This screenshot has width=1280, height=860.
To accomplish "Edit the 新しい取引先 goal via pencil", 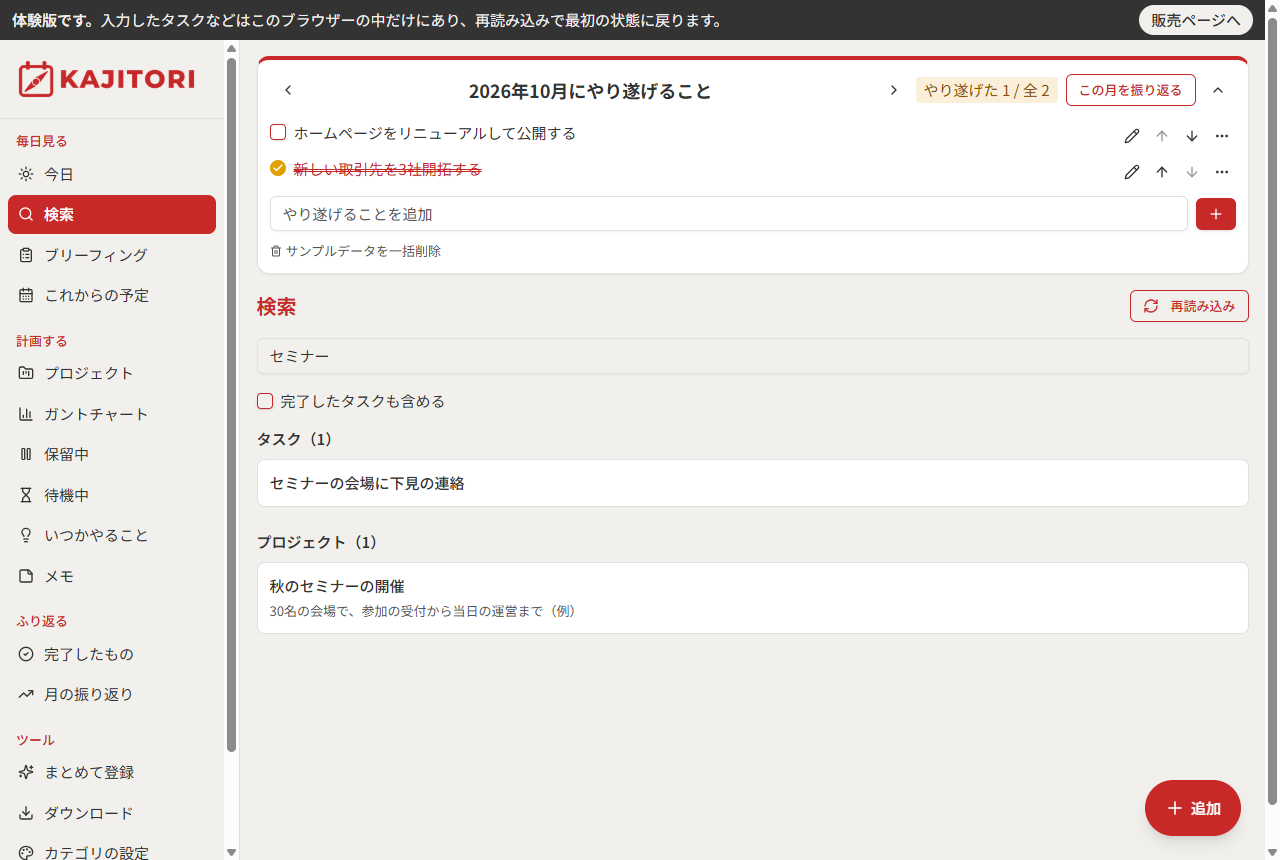I will [1132, 172].
